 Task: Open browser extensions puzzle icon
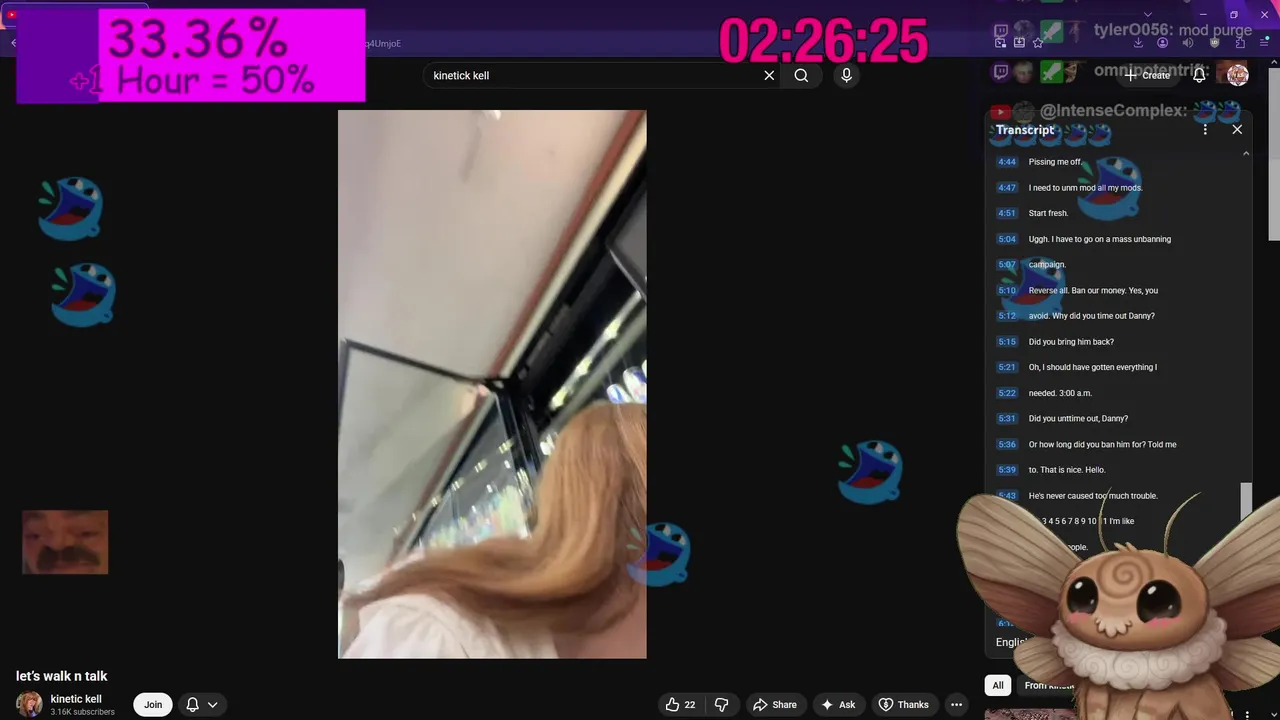1239,43
